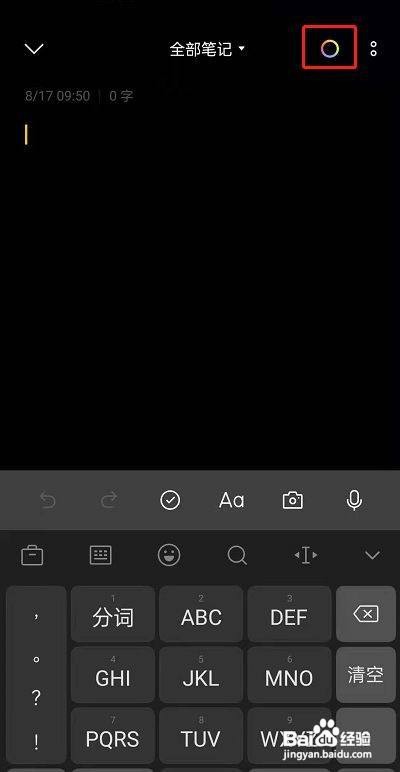The image size is (400, 772).
Task: Expand the 全部笔记 folder dropdown
Action: pos(207,49)
